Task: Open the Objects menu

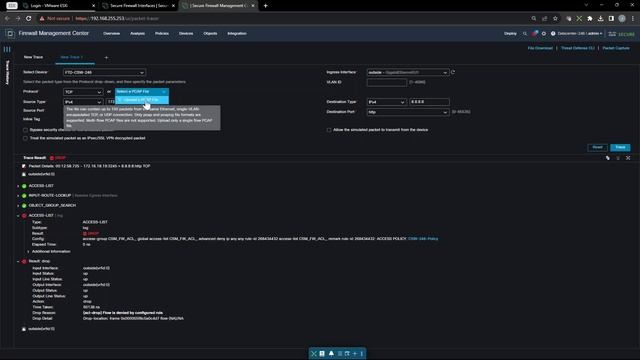Action: click(210, 33)
